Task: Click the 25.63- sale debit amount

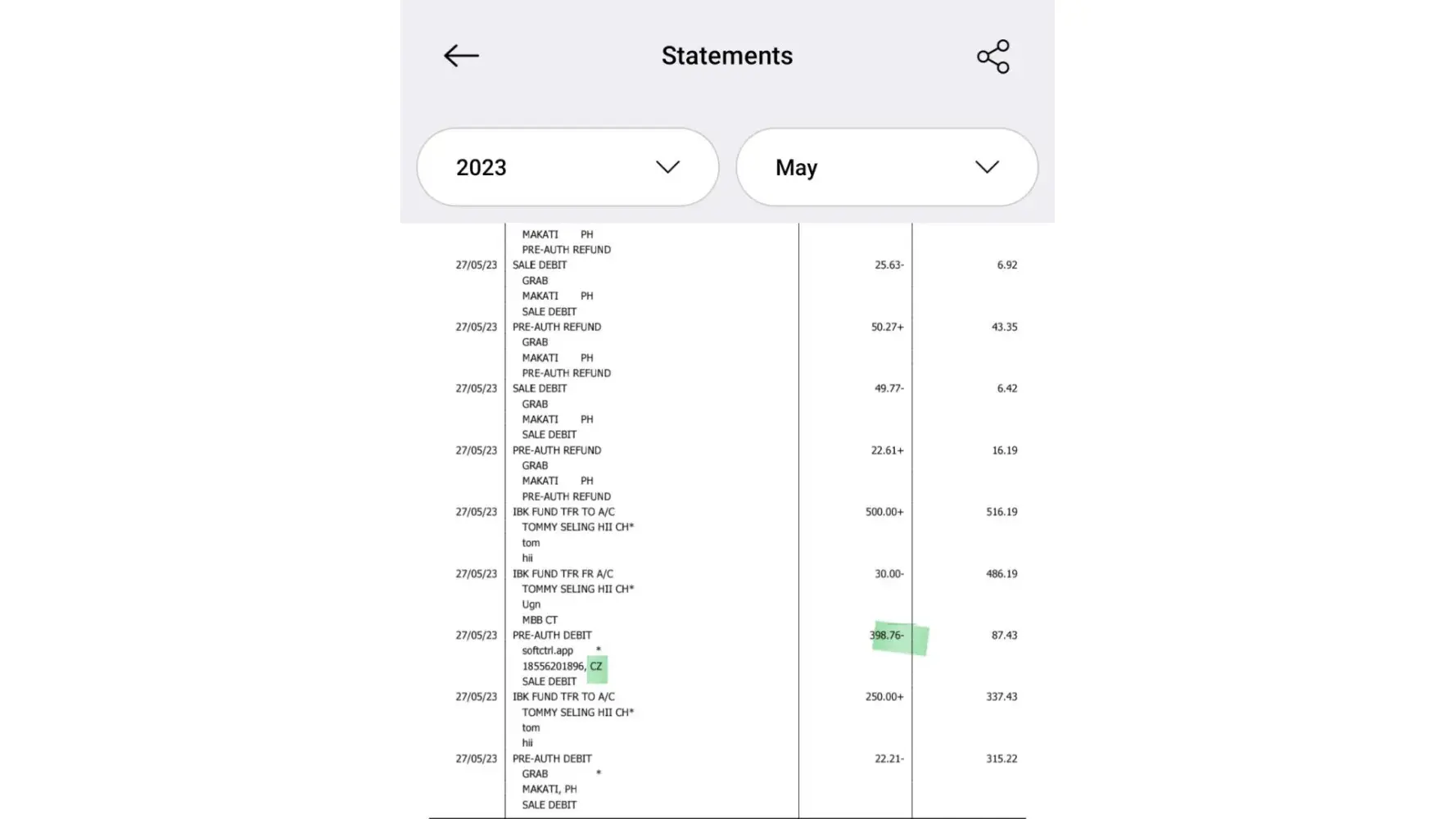Action: click(x=889, y=265)
